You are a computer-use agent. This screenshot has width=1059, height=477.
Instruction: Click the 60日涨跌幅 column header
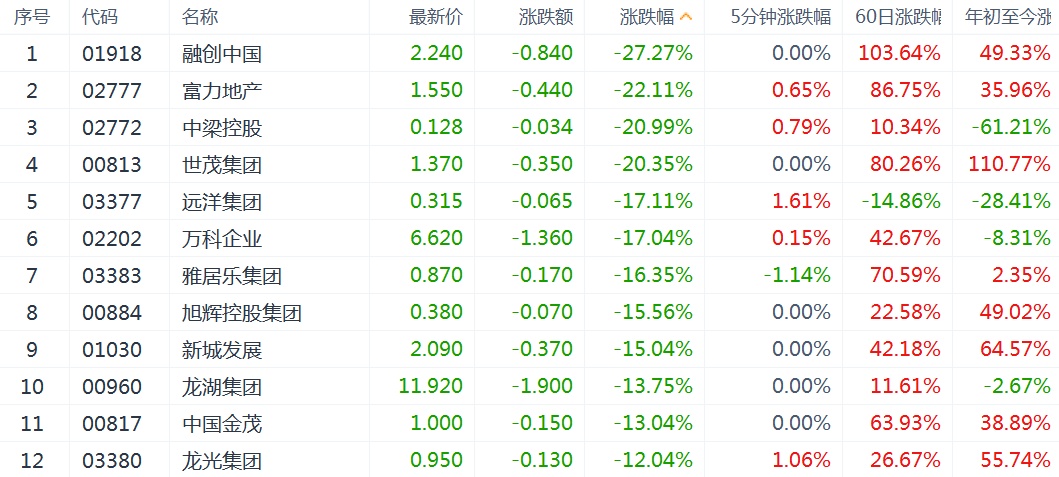coord(898,17)
